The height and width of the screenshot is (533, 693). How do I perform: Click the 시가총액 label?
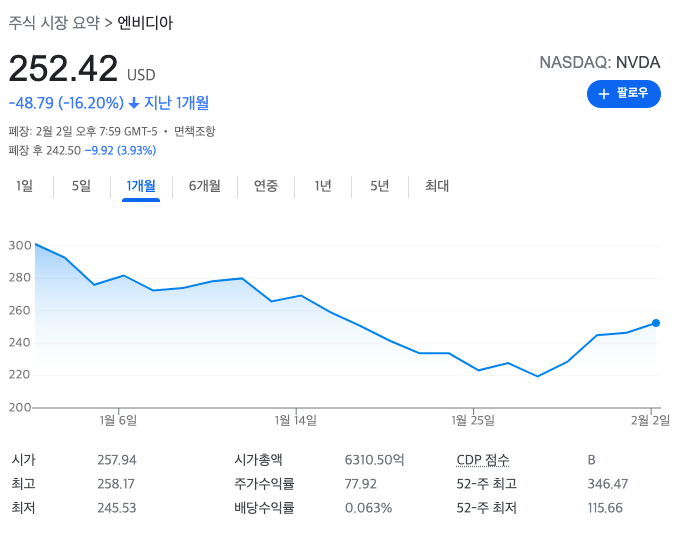(x=258, y=460)
